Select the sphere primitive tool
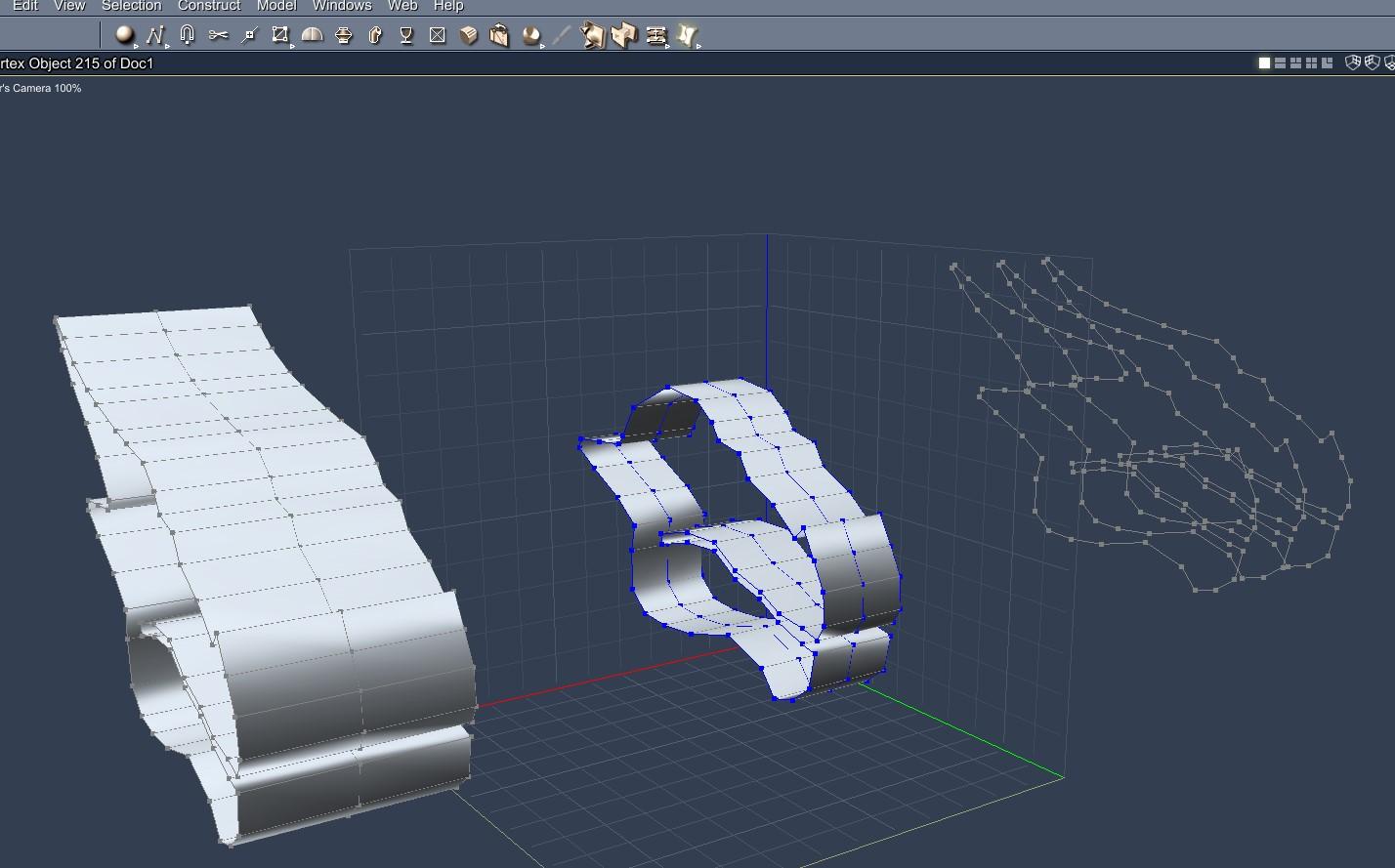The width and height of the screenshot is (1395, 868). [x=124, y=35]
